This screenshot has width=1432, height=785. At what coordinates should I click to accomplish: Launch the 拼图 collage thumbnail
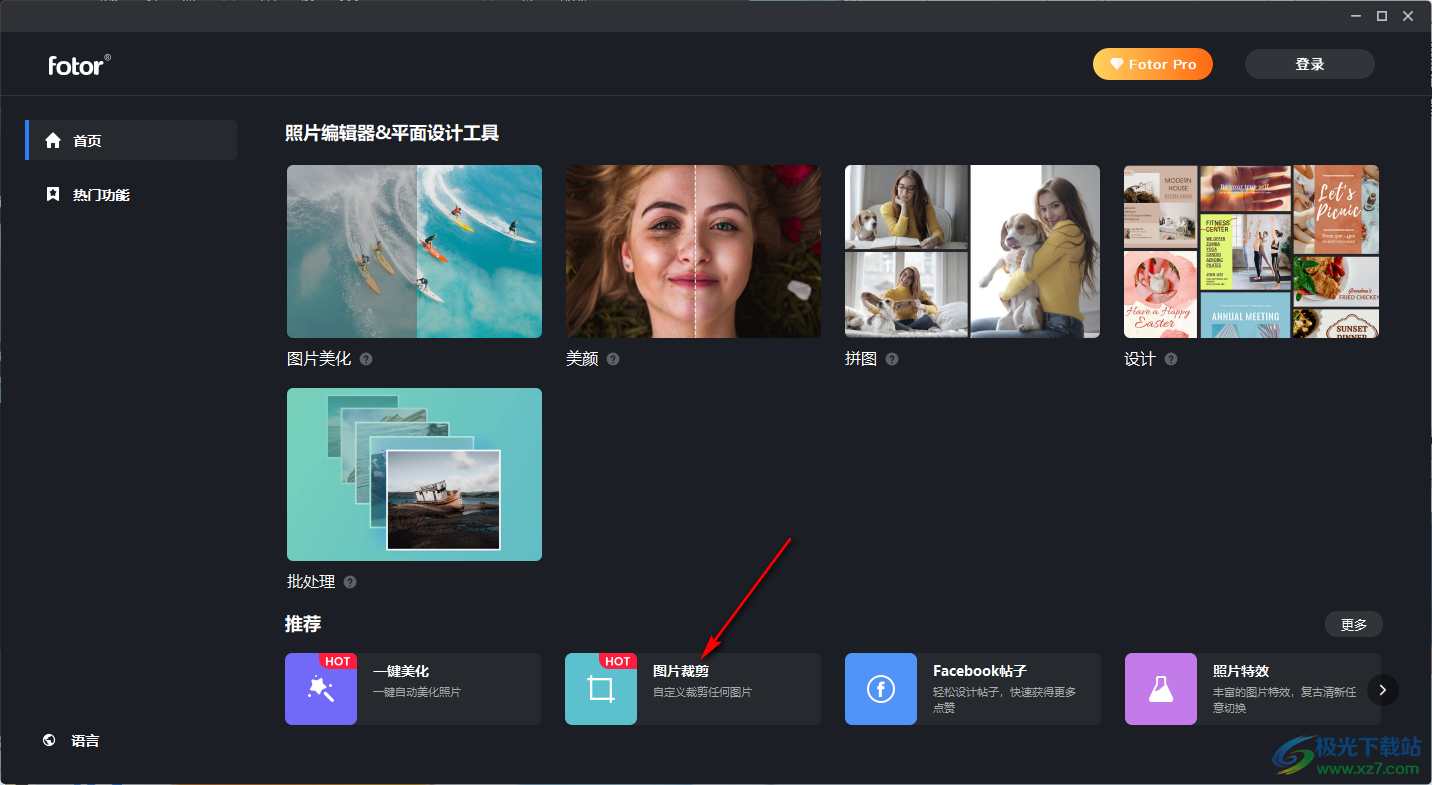click(x=972, y=251)
